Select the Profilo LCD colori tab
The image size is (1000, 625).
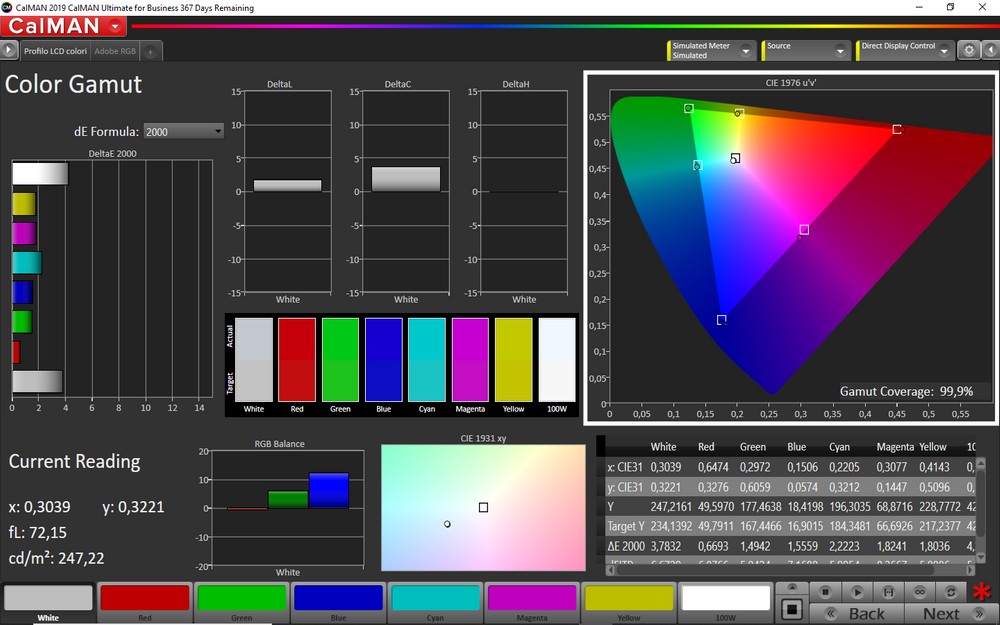tap(55, 51)
